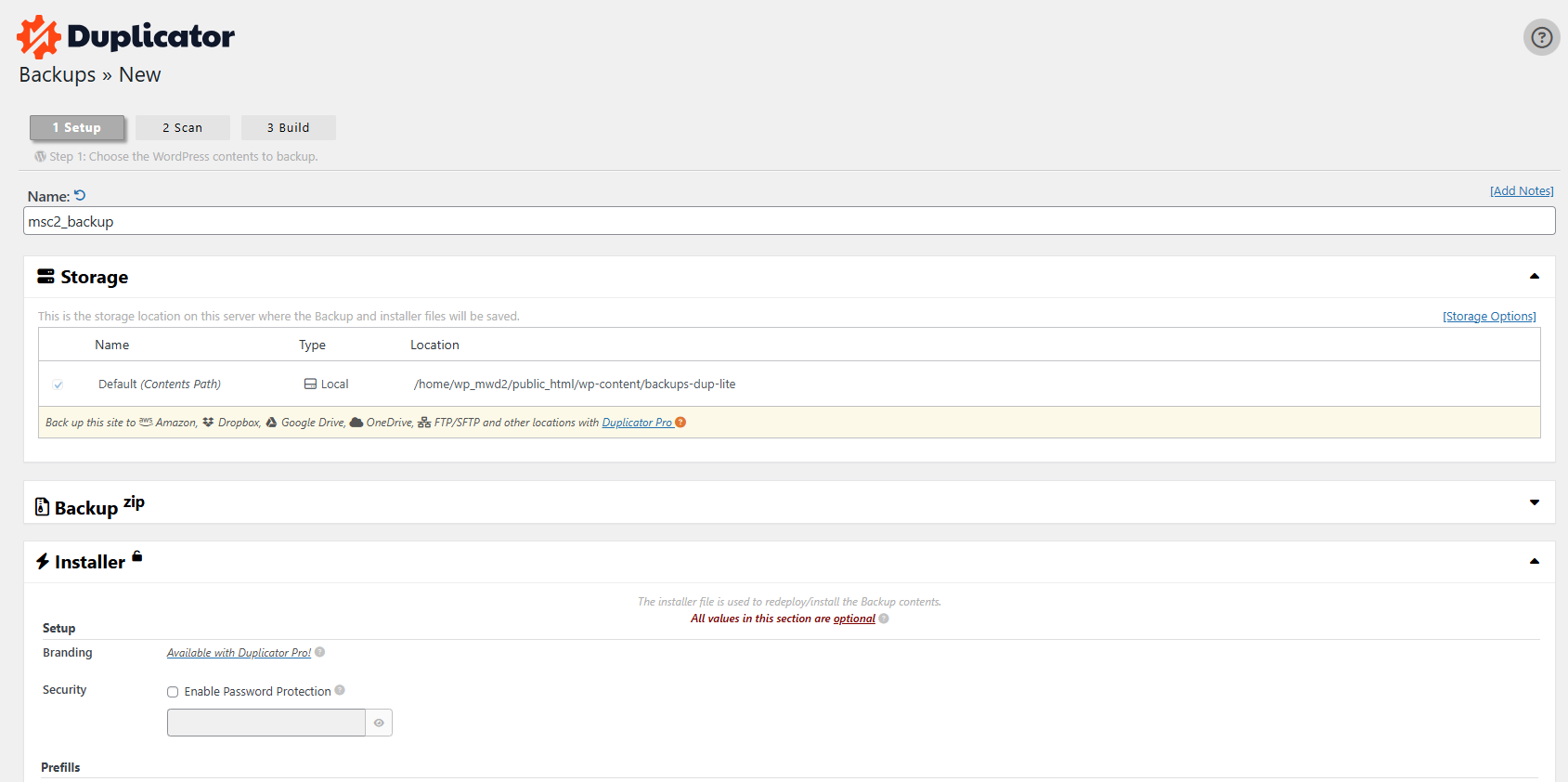Viewport: 1568px width, 782px height.
Task: Click the installer password input field
Action: point(266,723)
